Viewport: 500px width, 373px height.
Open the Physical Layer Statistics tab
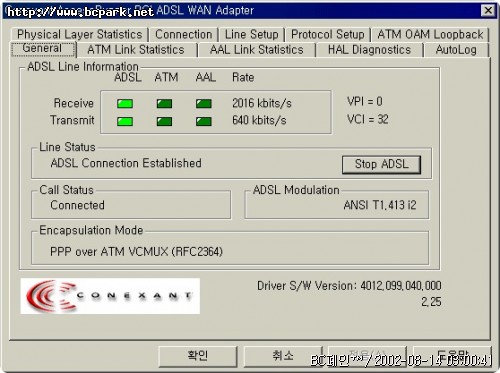click(80, 34)
